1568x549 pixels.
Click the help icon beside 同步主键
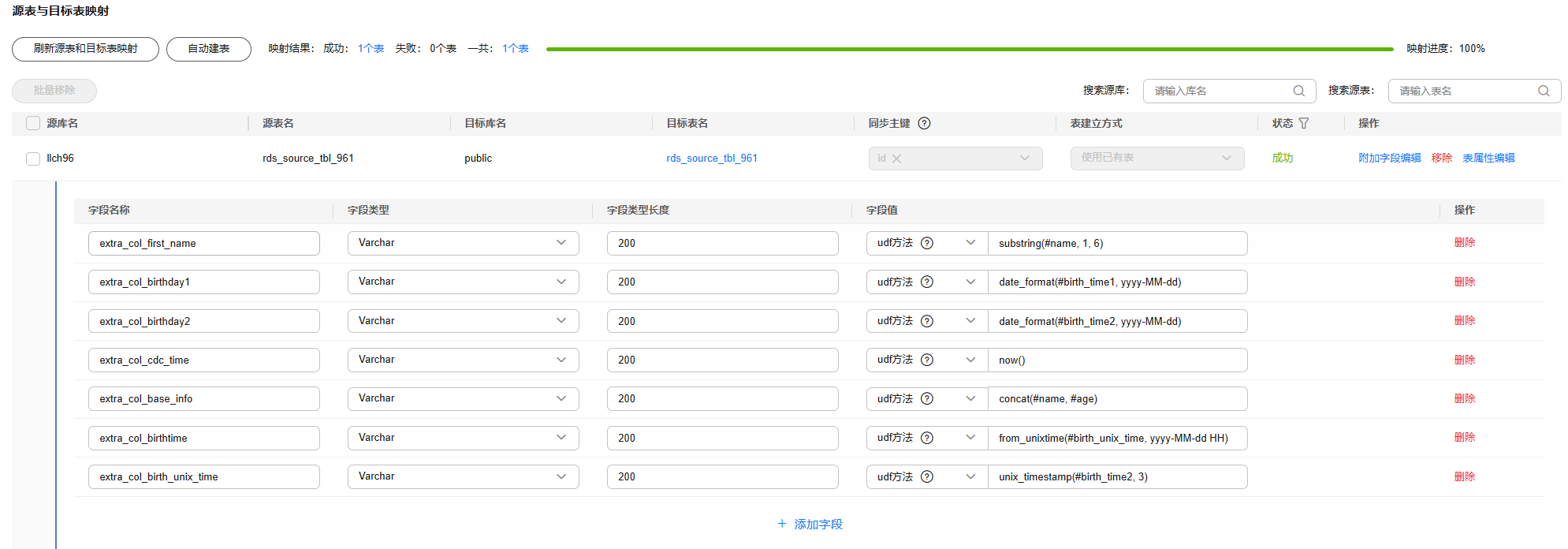pyautogui.click(x=925, y=123)
